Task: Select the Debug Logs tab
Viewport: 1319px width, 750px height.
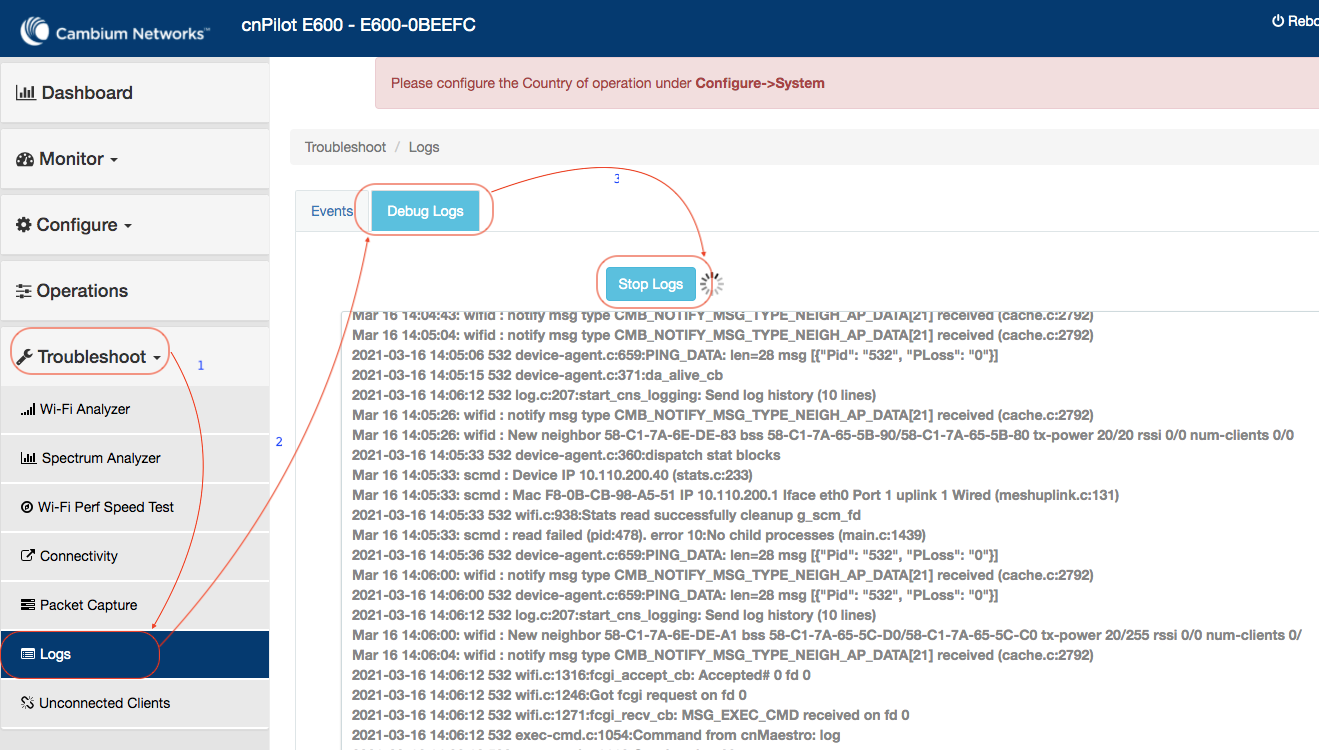Action: coord(425,211)
